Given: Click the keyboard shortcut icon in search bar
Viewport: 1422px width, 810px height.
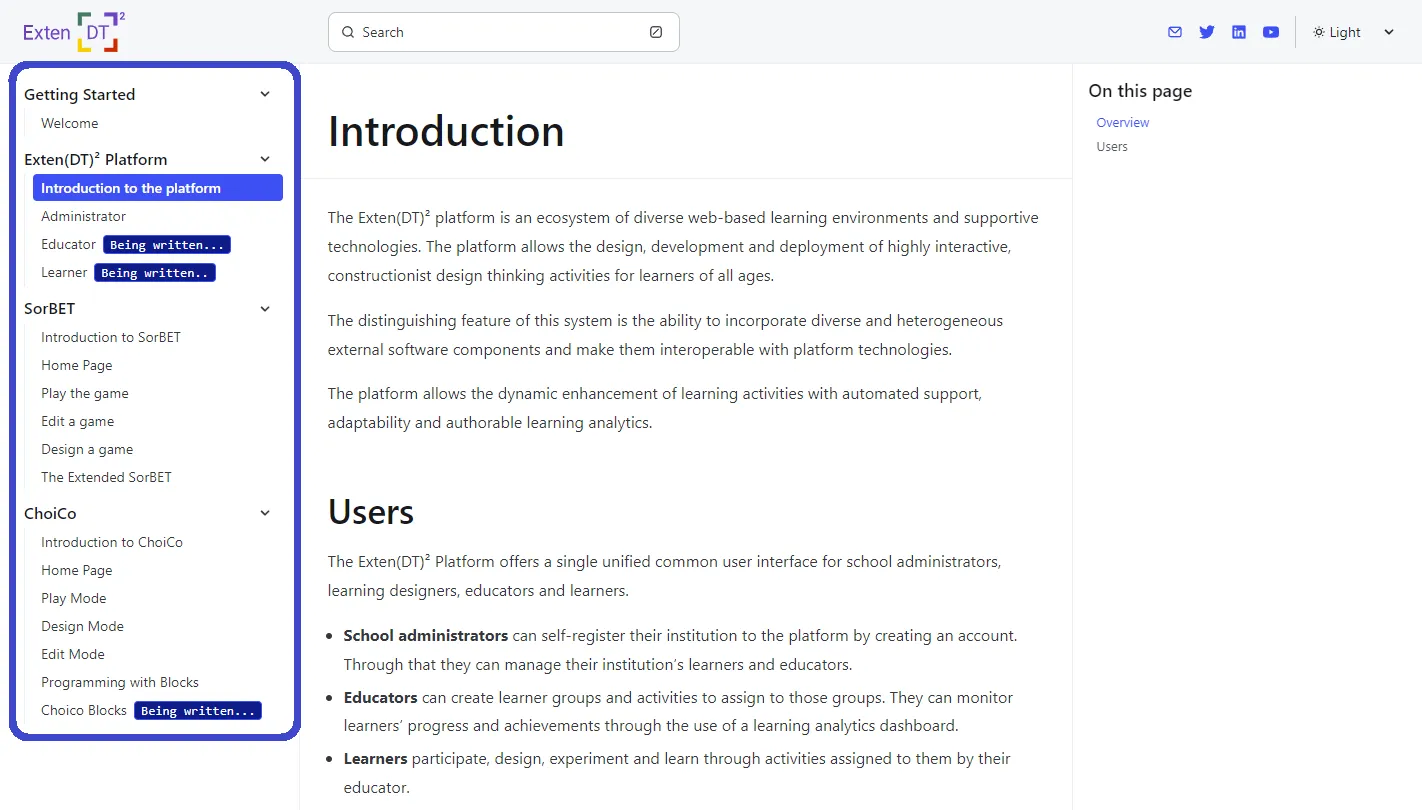Looking at the screenshot, I should click(x=656, y=32).
